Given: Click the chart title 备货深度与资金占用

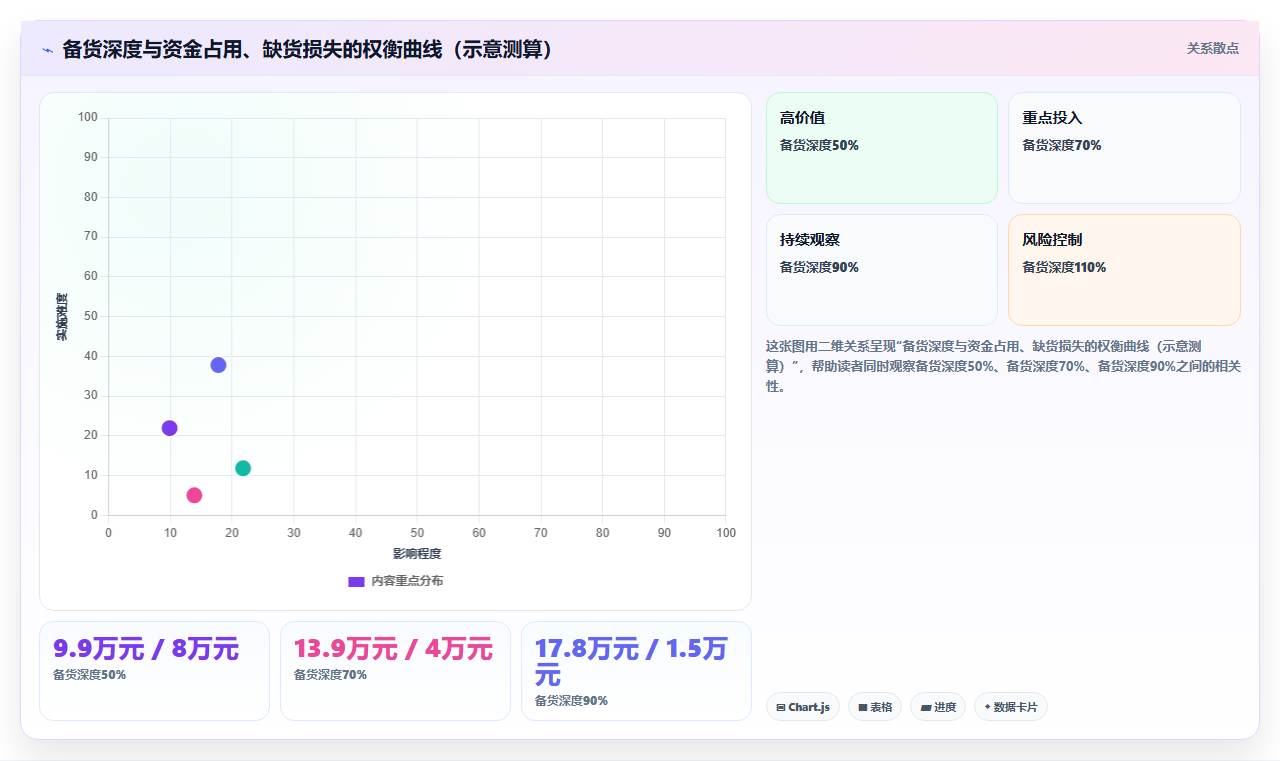Looking at the screenshot, I should pos(307,49).
